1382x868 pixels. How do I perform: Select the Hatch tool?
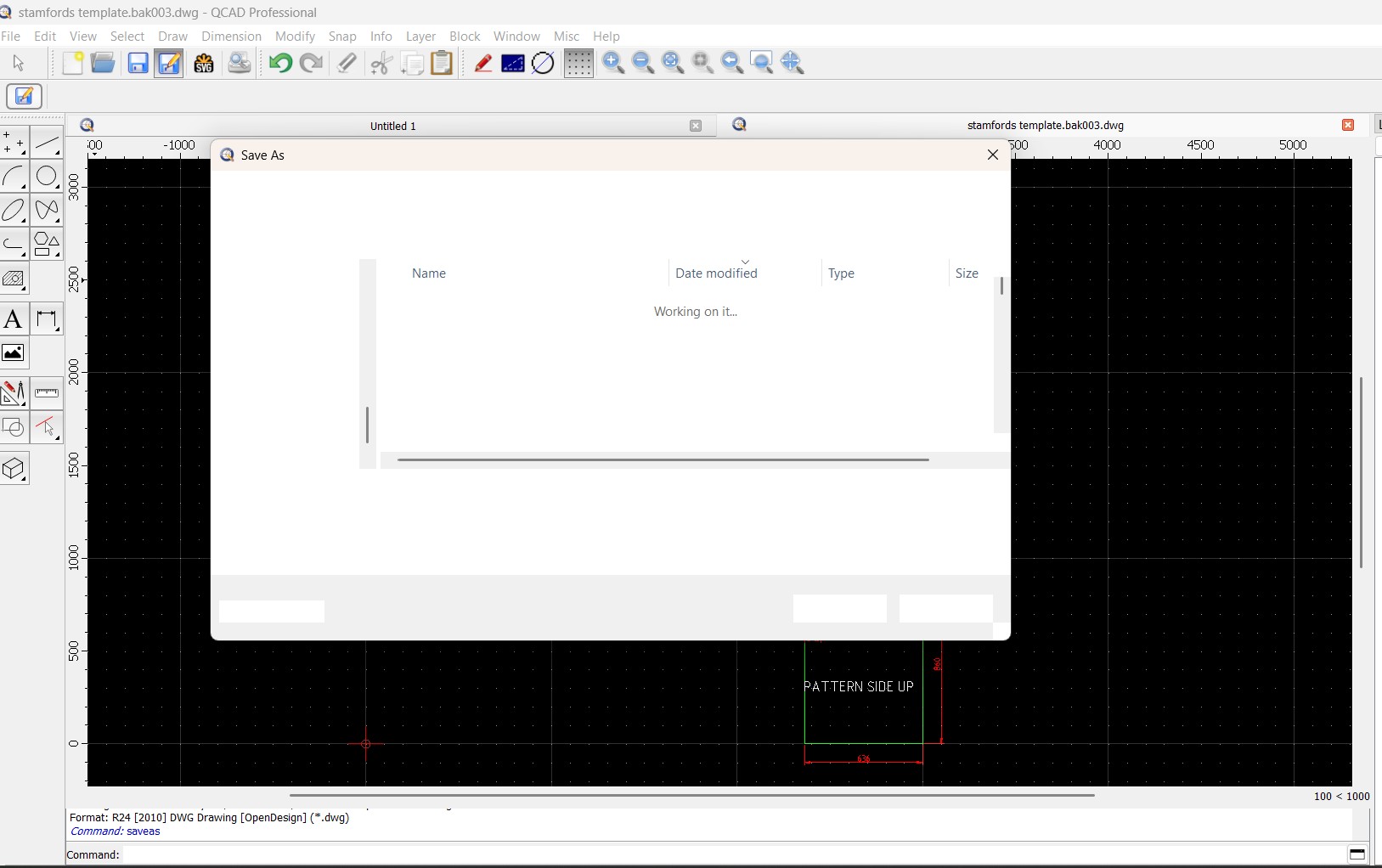click(x=14, y=279)
